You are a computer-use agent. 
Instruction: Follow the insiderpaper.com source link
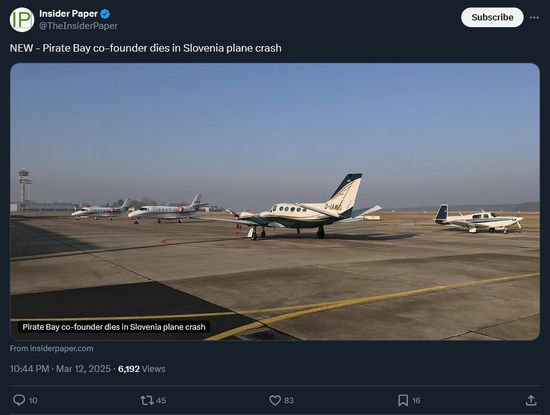(52, 348)
